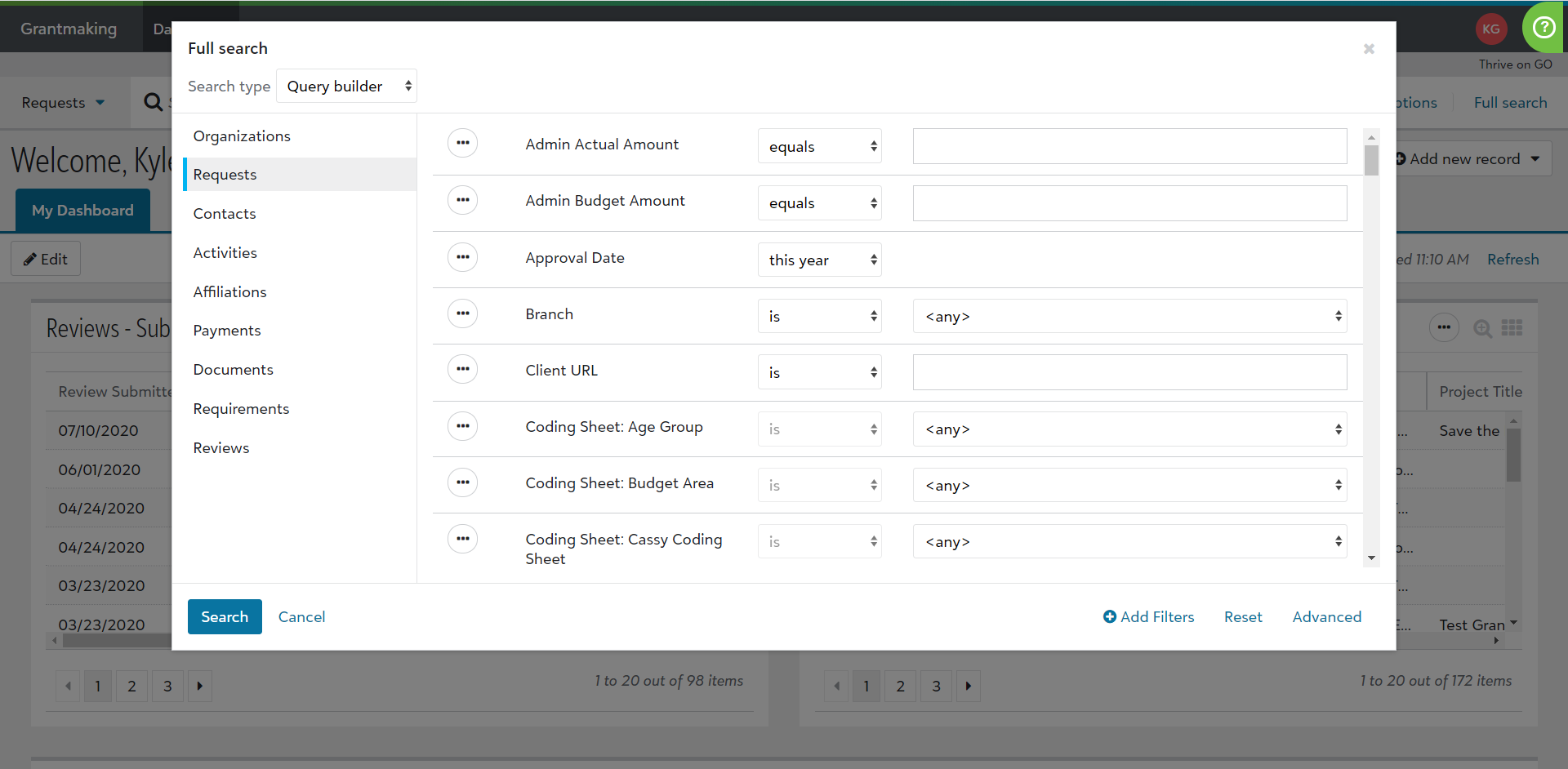Click the KG user avatar

[1491, 29]
